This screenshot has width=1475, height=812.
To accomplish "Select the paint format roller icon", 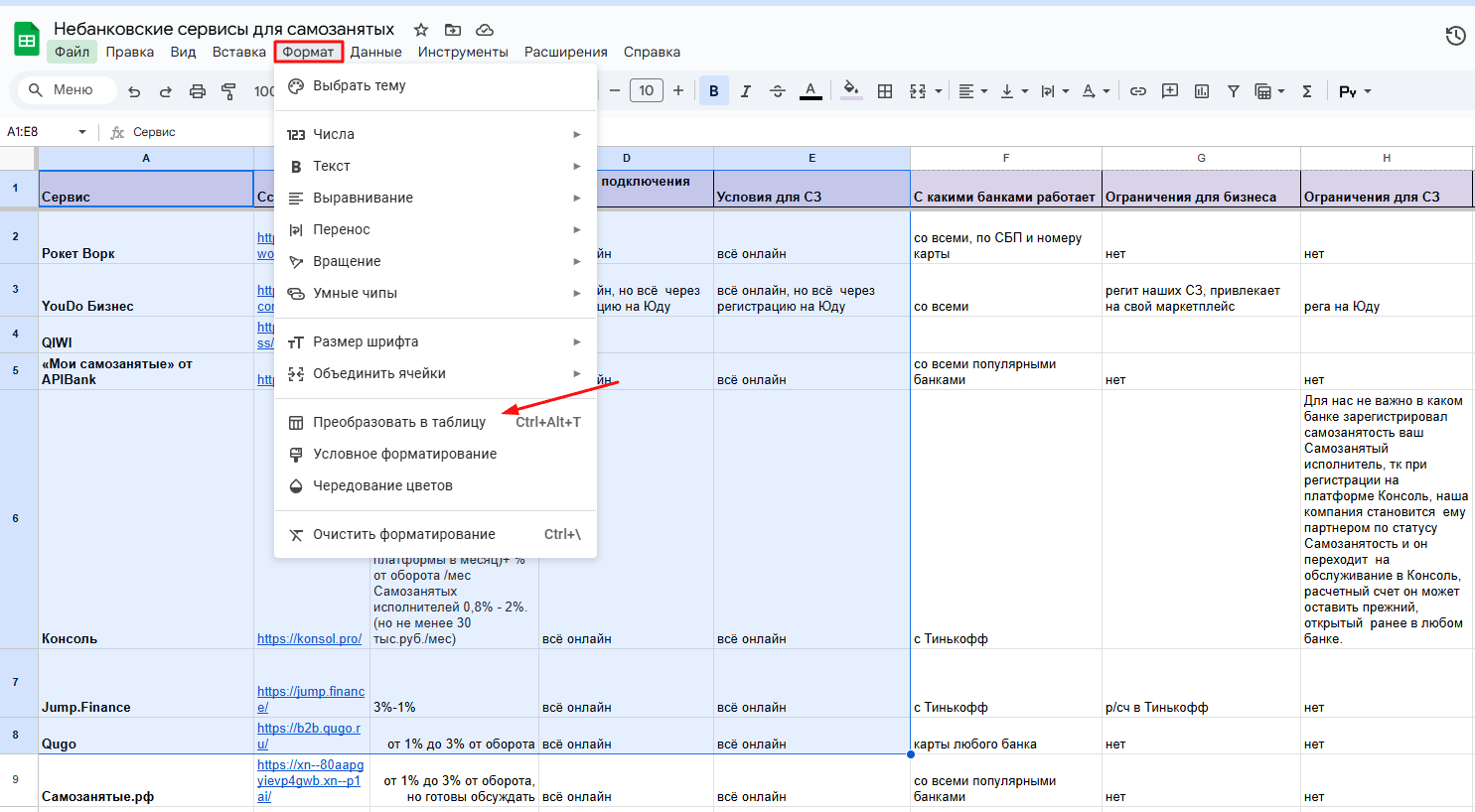I will (x=228, y=91).
